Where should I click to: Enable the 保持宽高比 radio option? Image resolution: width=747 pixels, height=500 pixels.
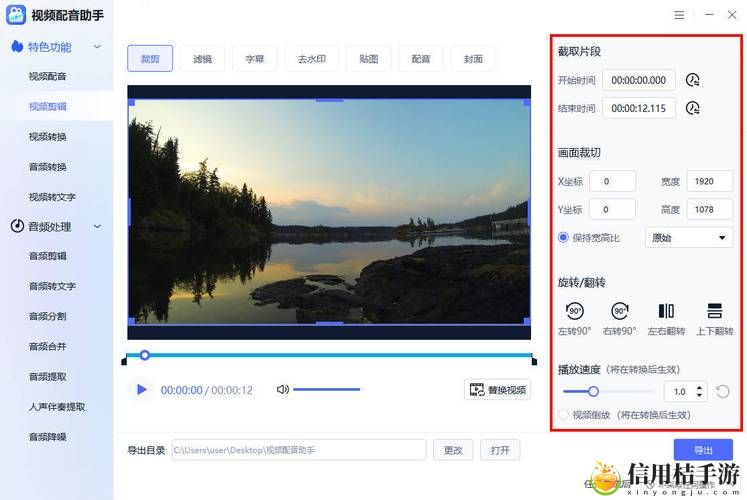click(x=563, y=237)
